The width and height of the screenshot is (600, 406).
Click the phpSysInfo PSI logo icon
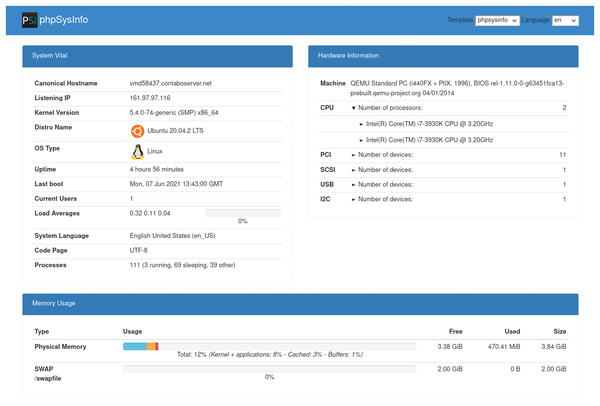[x=29, y=20]
